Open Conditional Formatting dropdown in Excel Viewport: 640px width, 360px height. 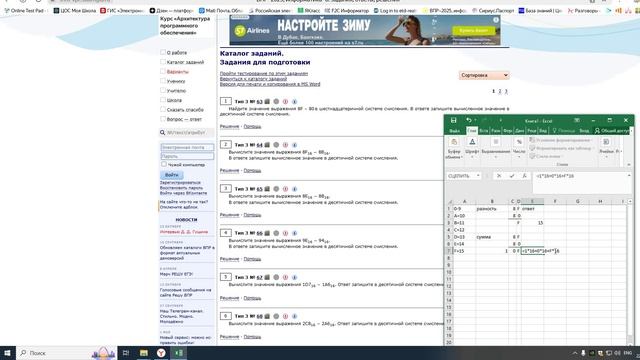click(561, 140)
